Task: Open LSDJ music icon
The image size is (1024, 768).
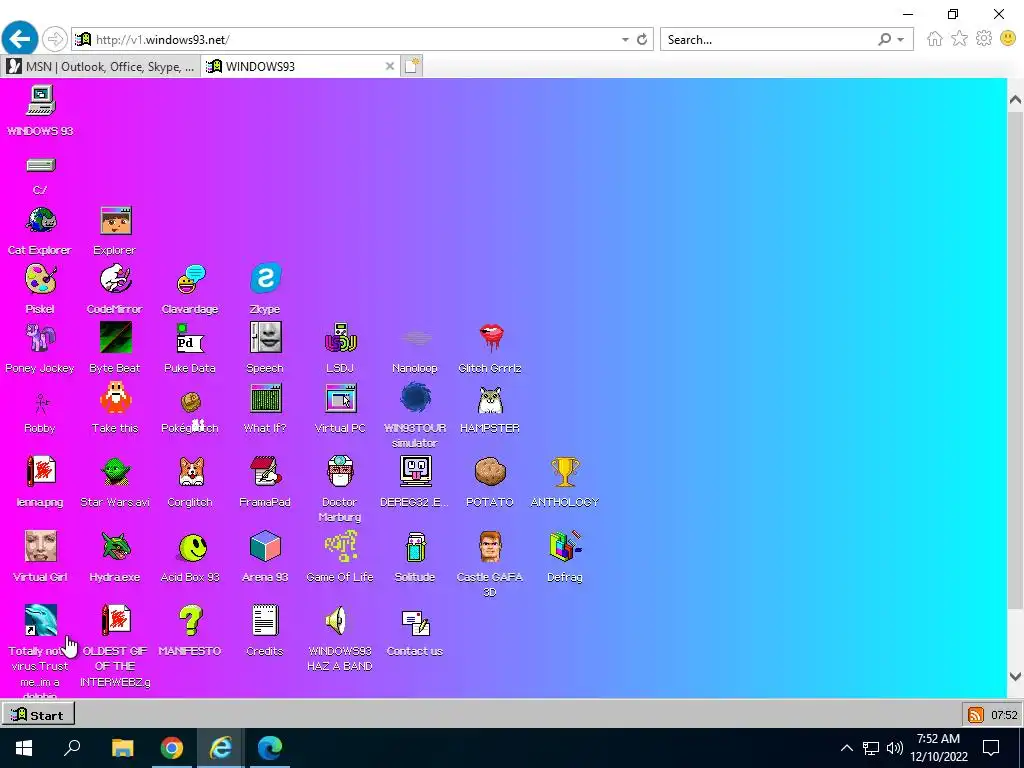Action: (340, 338)
